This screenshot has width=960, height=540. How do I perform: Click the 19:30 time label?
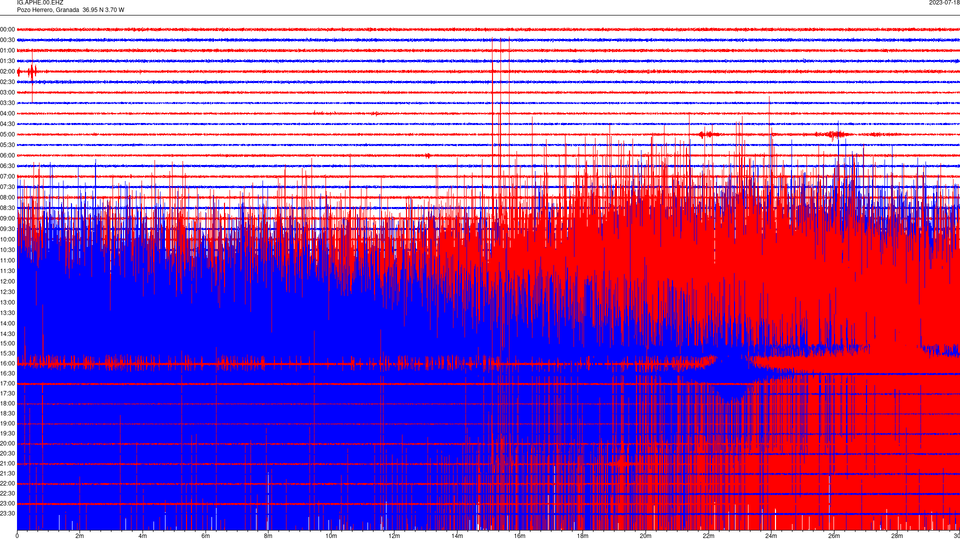pyautogui.click(x=7, y=433)
